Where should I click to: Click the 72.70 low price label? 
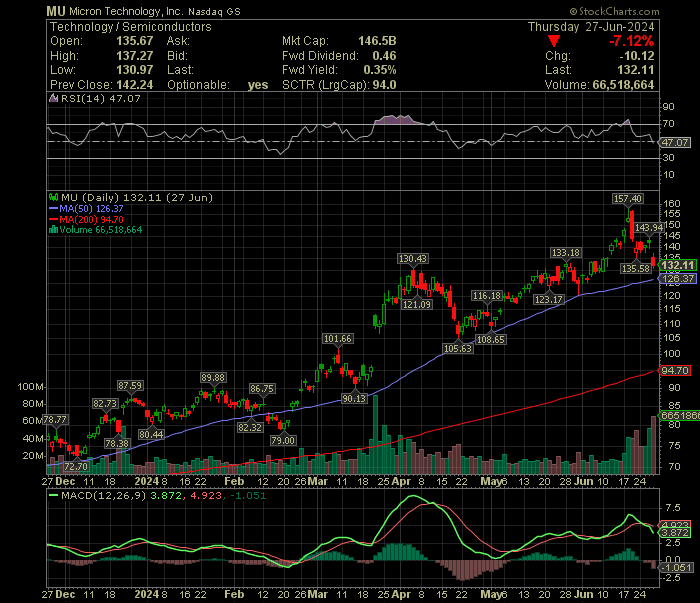pos(76,466)
